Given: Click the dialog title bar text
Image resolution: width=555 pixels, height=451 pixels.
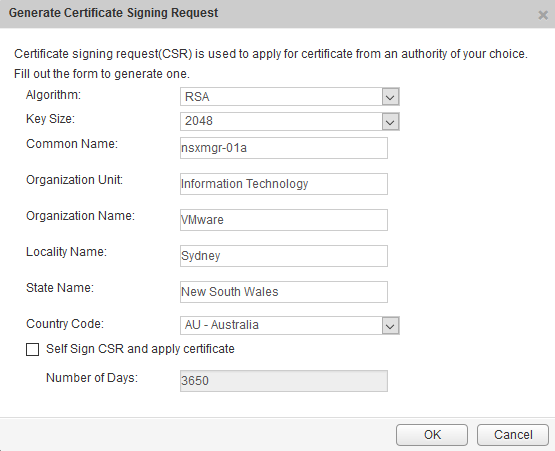Looking at the screenshot, I should click(x=113, y=13).
